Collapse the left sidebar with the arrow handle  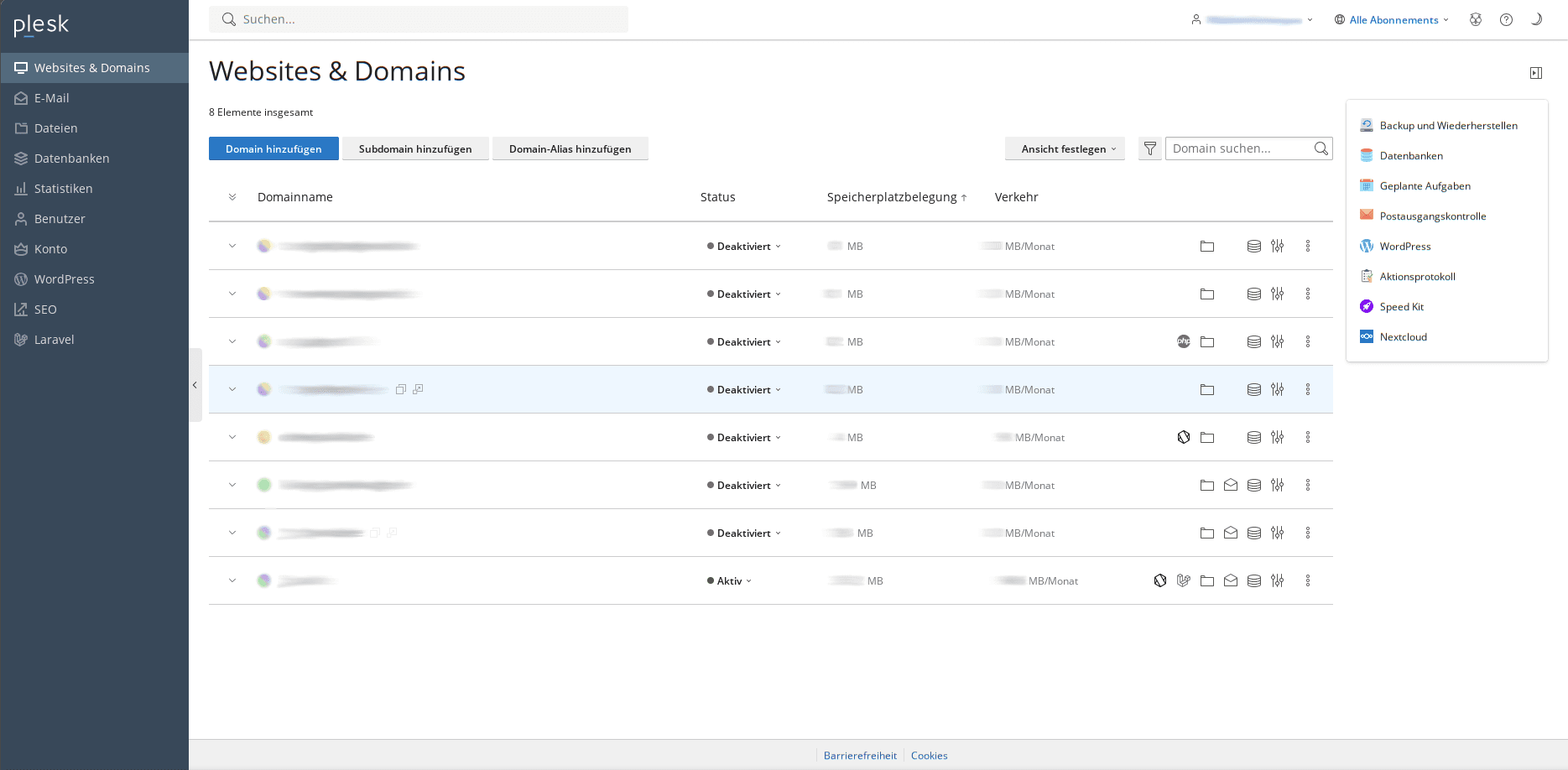pos(195,385)
